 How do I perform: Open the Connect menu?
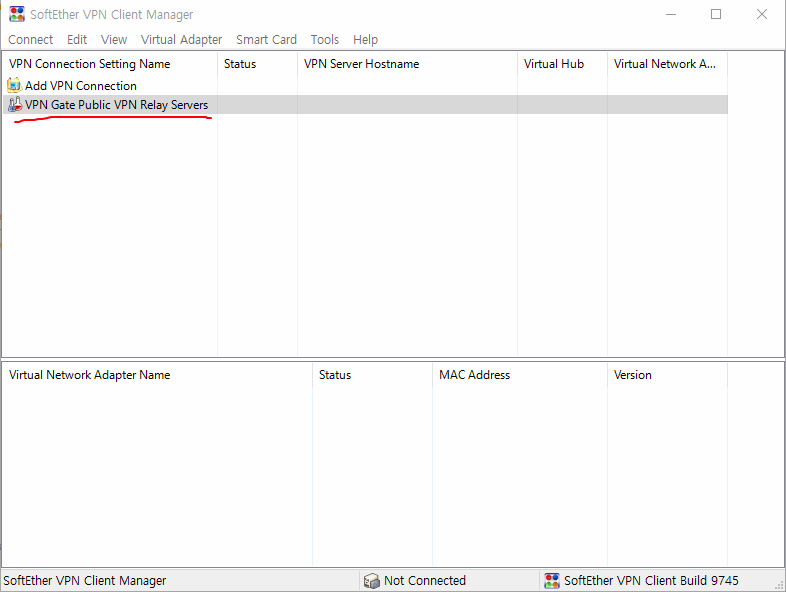click(x=31, y=40)
